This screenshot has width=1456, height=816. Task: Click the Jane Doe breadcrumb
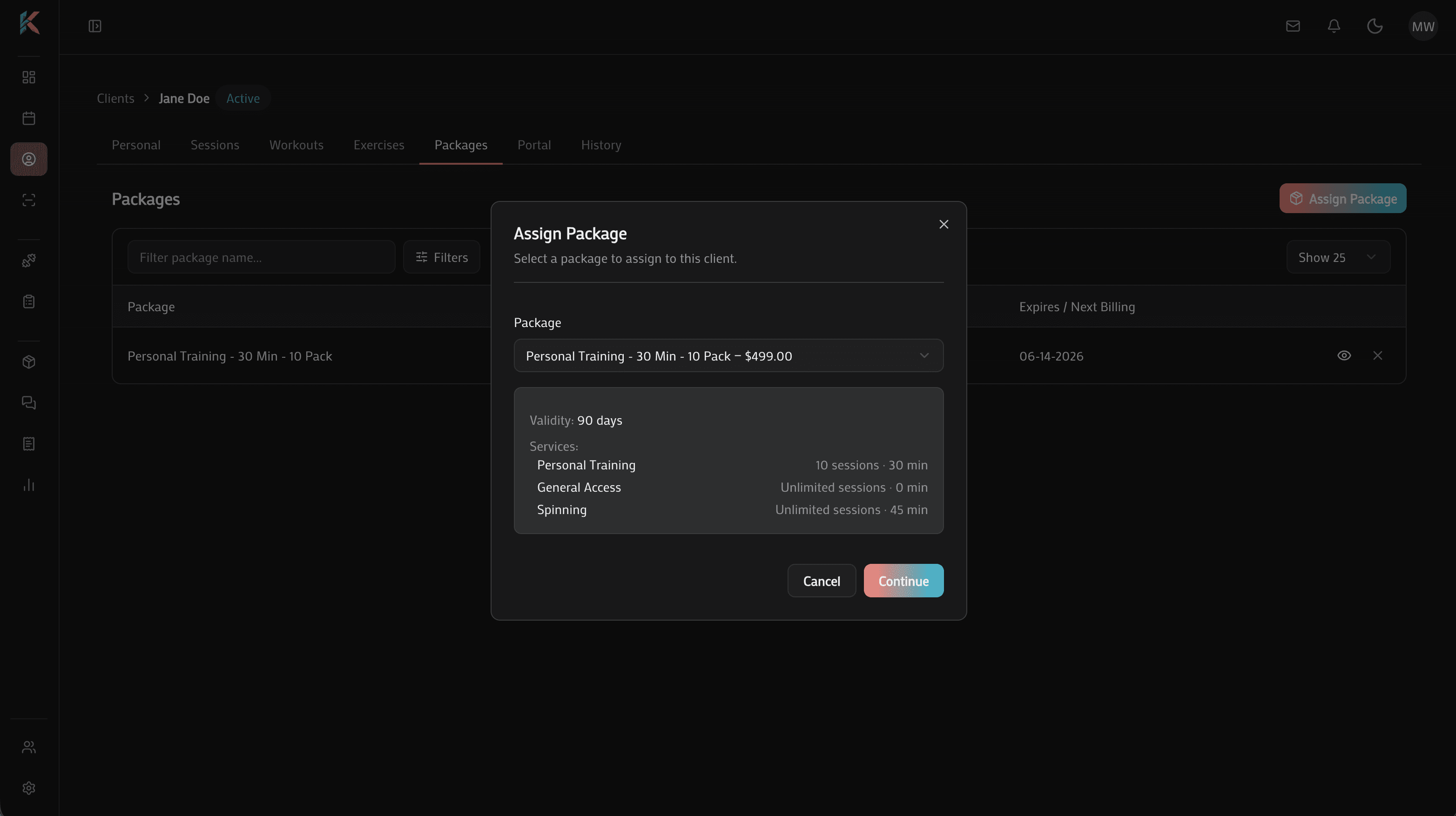tap(184, 98)
